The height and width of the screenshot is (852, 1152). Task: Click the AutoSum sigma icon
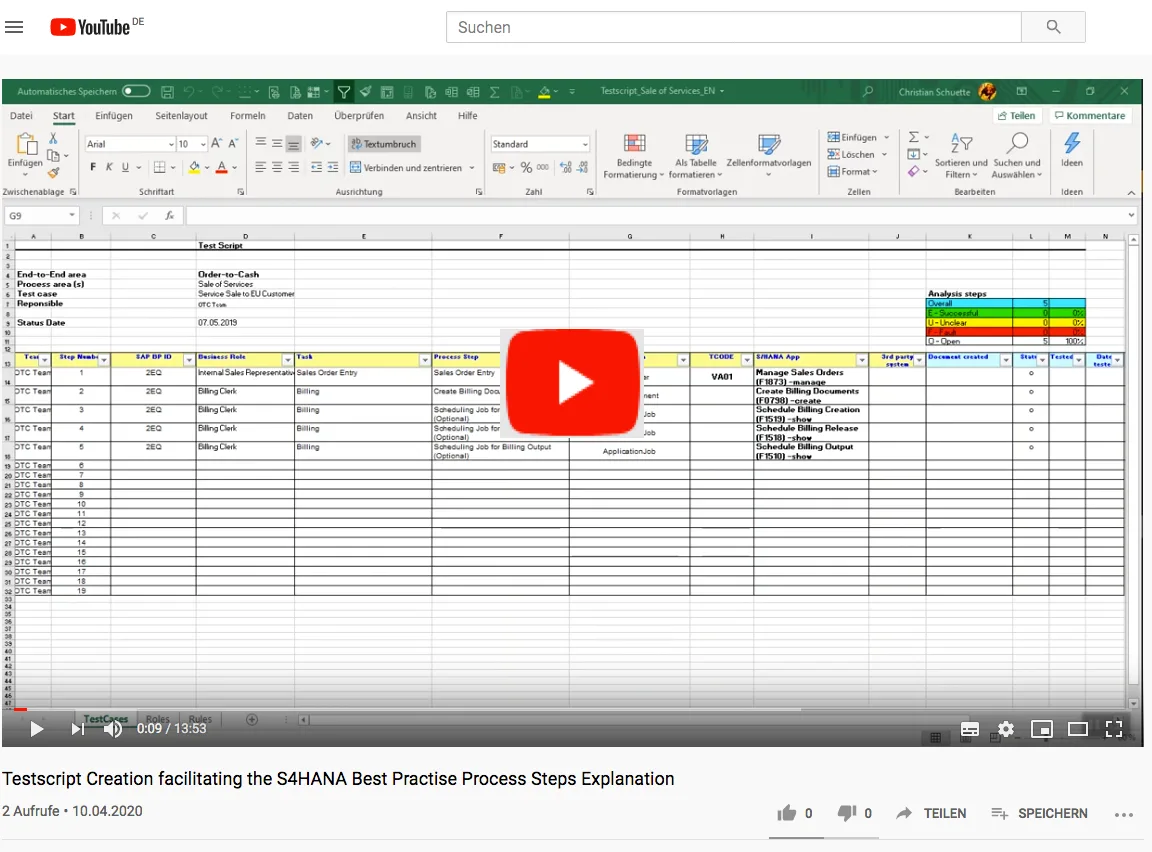tap(913, 137)
